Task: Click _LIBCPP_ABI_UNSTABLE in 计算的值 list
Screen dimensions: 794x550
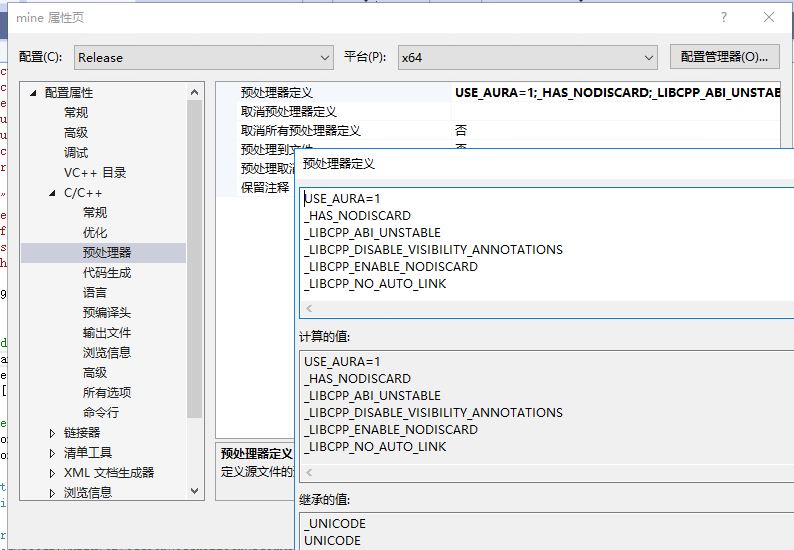Action: (x=373, y=396)
